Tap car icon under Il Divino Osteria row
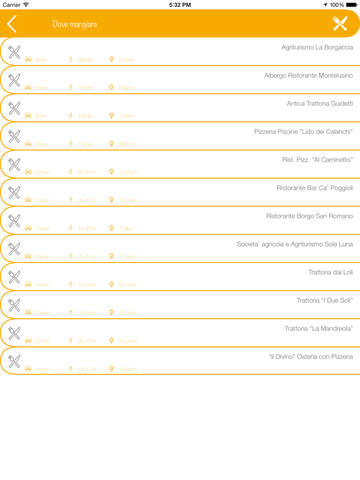The image size is (360, 480). coord(28,369)
